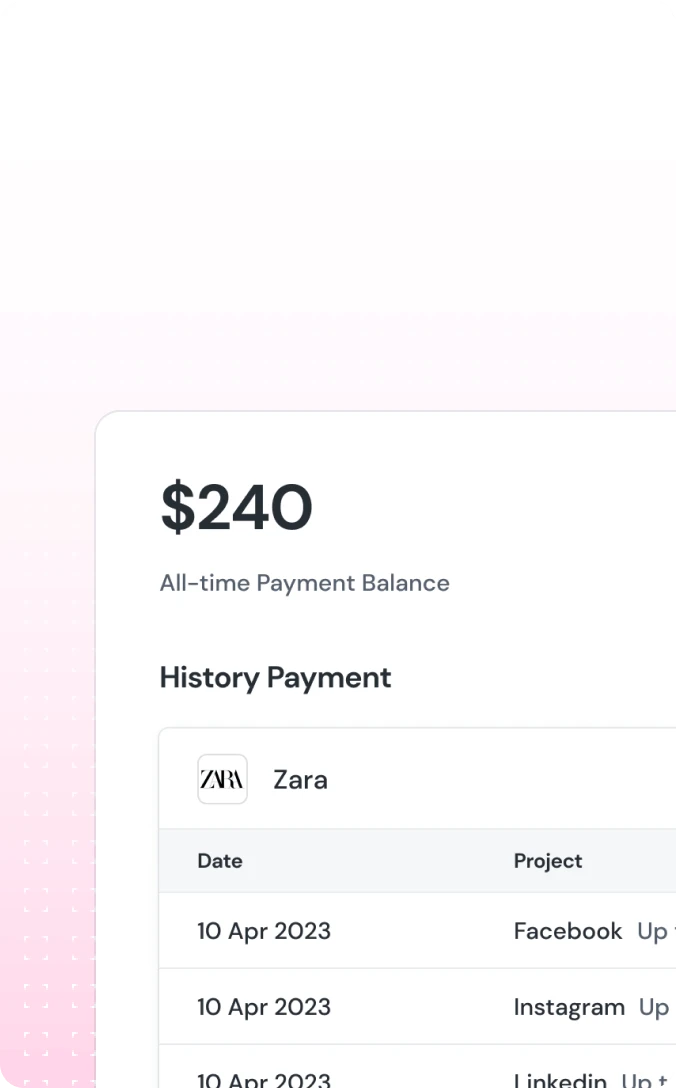Click the History Payment heading text

[275, 678]
